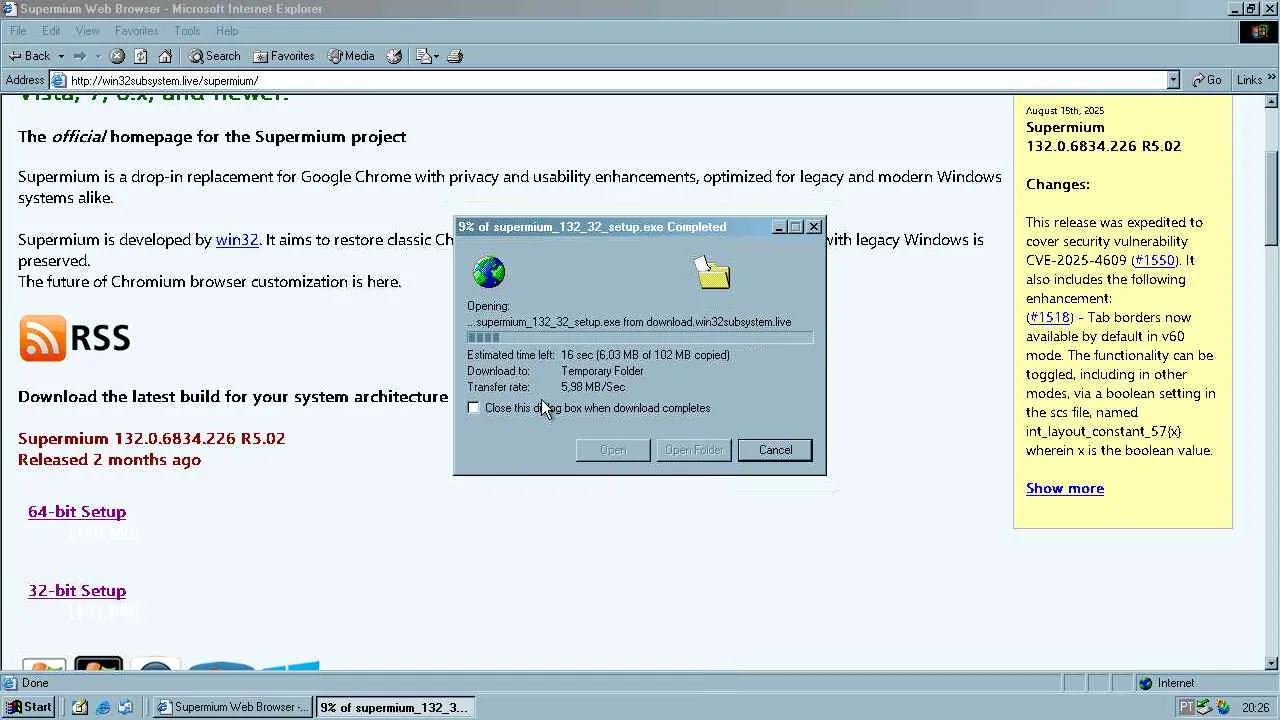Click the taskbar clock showing 20:26
The width and height of the screenshot is (1280, 720).
[1256, 707]
